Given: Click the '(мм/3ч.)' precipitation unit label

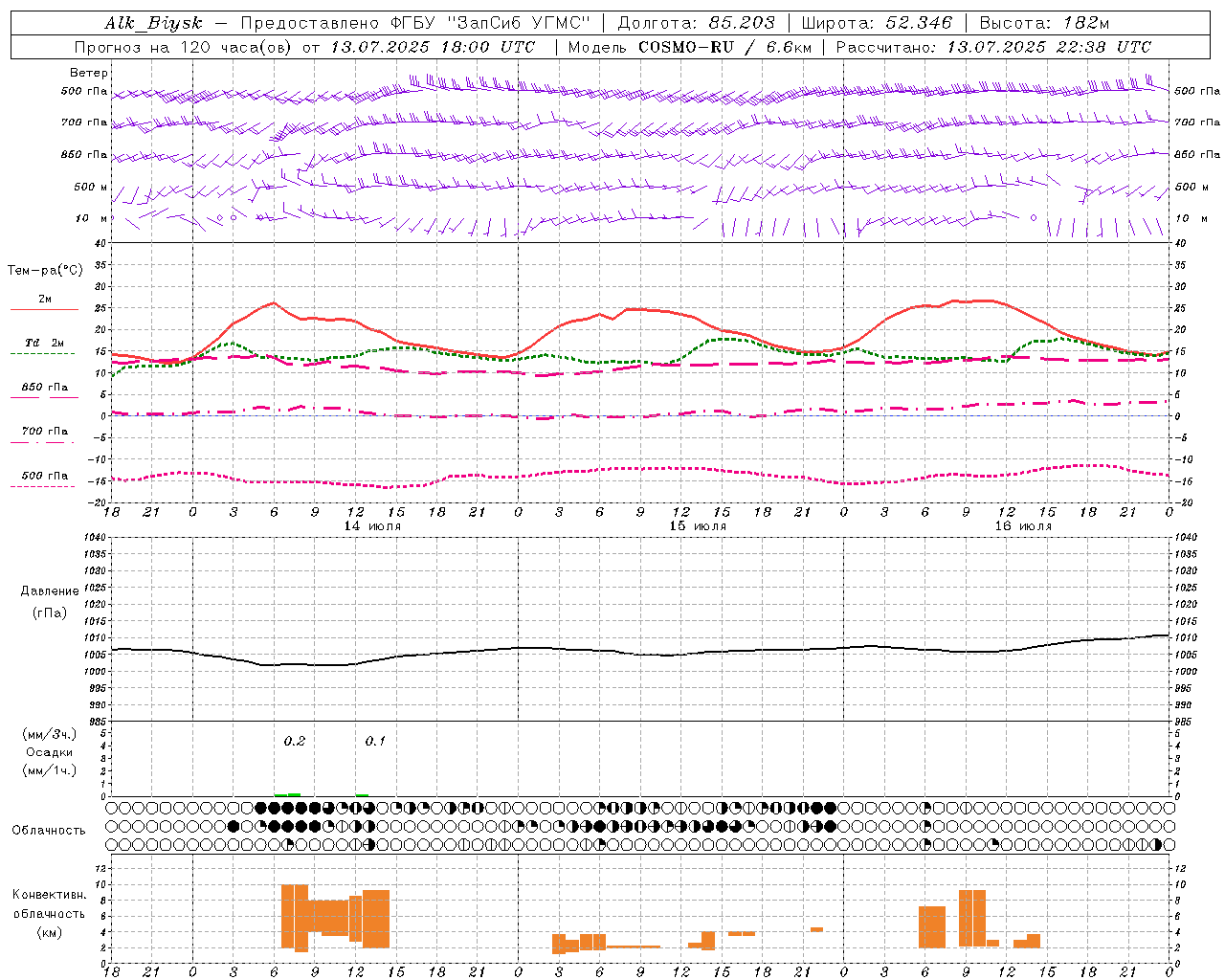Looking at the screenshot, I should [50, 734].
